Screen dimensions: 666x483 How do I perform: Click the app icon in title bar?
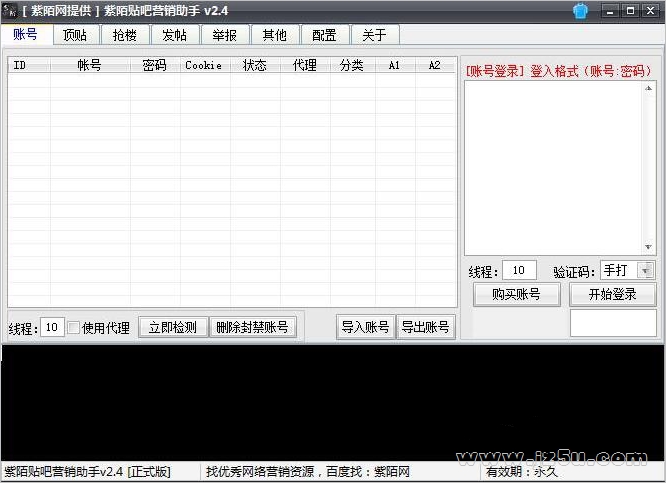[10, 10]
